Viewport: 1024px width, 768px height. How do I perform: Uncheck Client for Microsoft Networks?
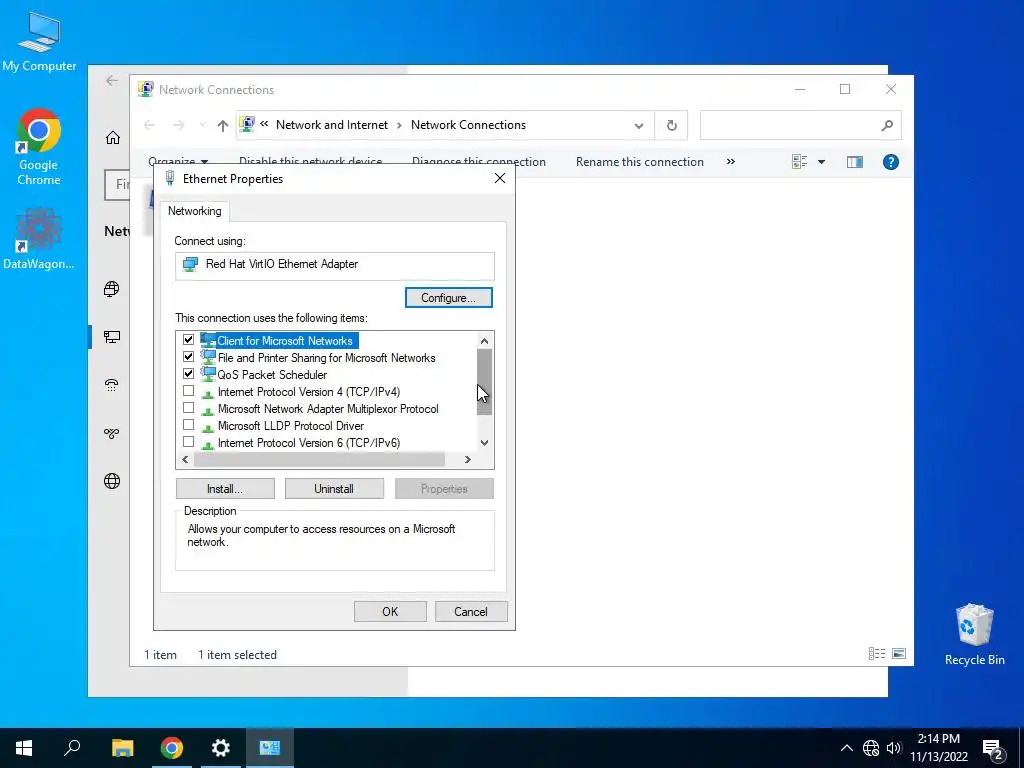188,340
